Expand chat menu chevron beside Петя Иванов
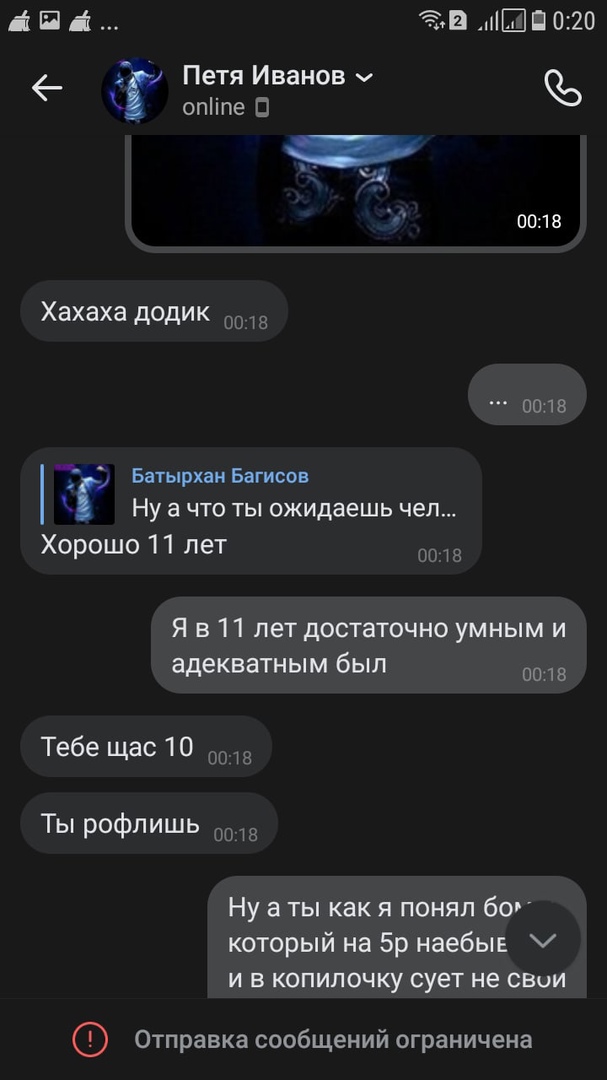The image size is (607, 1080). [x=364, y=76]
